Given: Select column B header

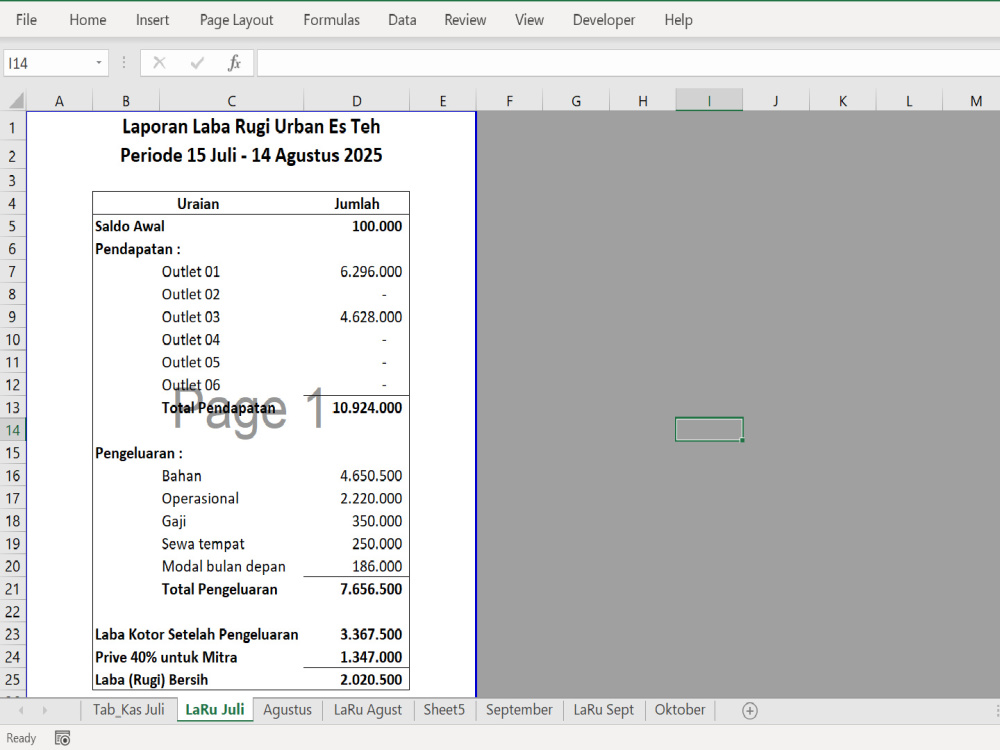Looking at the screenshot, I should point(126,101).
